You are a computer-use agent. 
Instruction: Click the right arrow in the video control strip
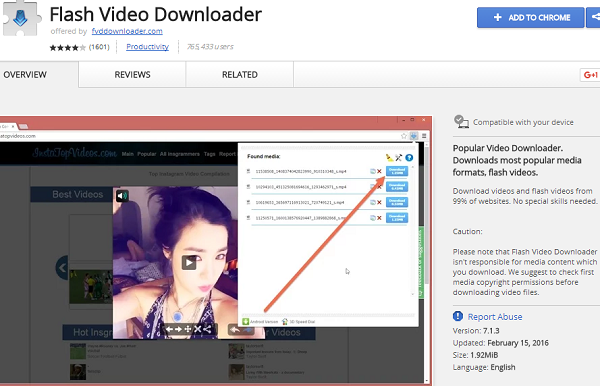click(178, 329)
